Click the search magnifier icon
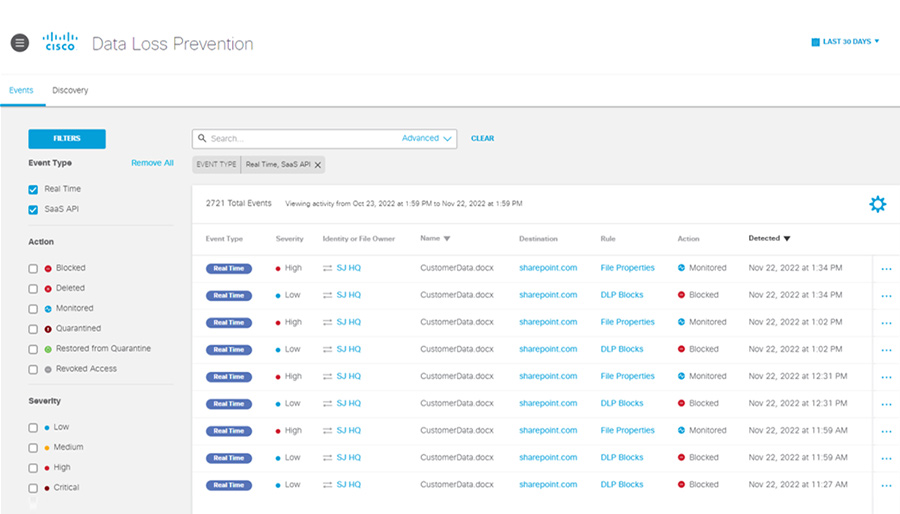Image resolution: width=900 pixels, height=514 pixels. 202,139
